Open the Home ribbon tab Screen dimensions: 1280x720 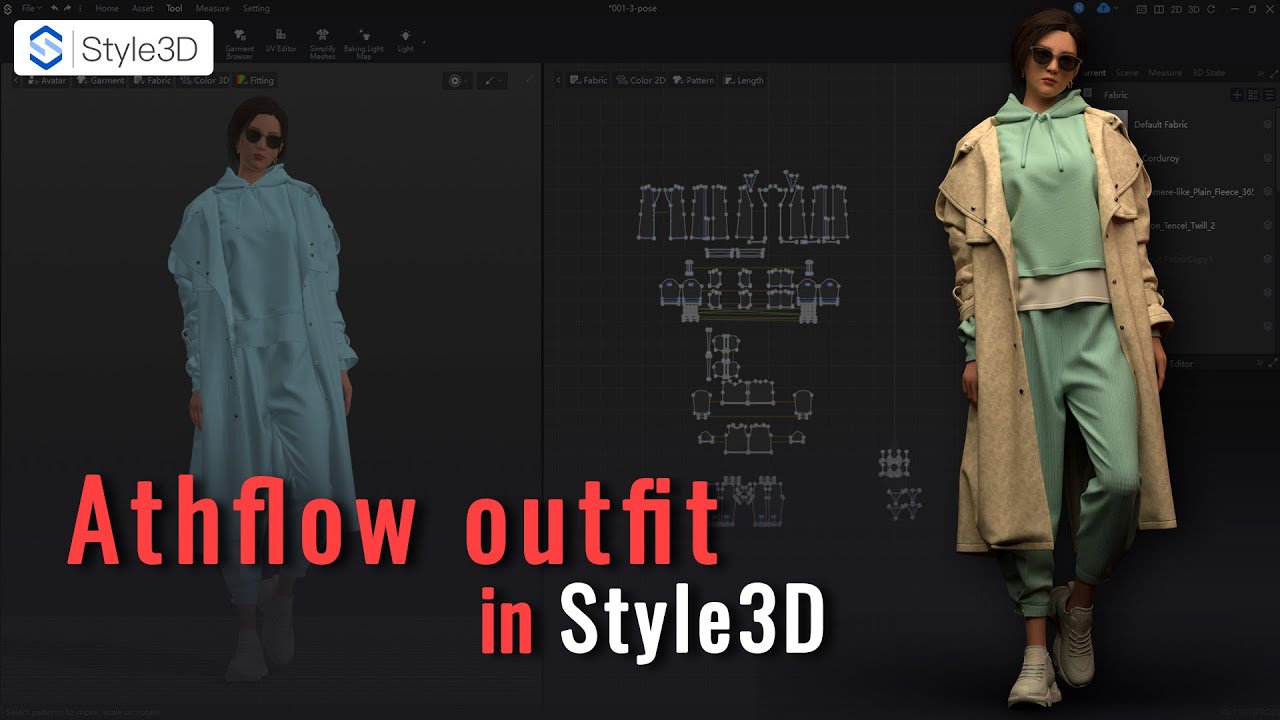[x=106, y=8]
